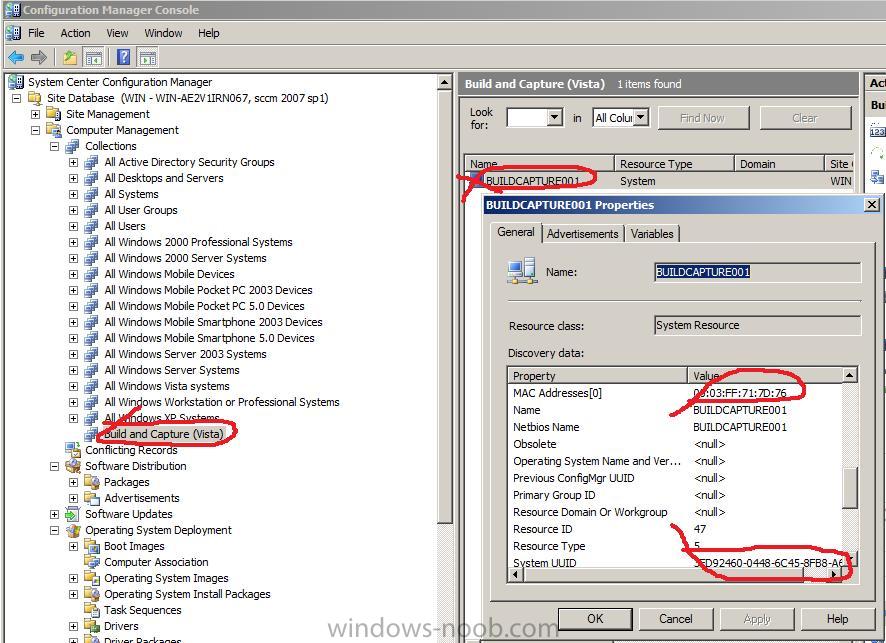The height and width of the screenshot is (643, 886).
Task: Click OK in Properties dialog
Action: tap(595, 619)
